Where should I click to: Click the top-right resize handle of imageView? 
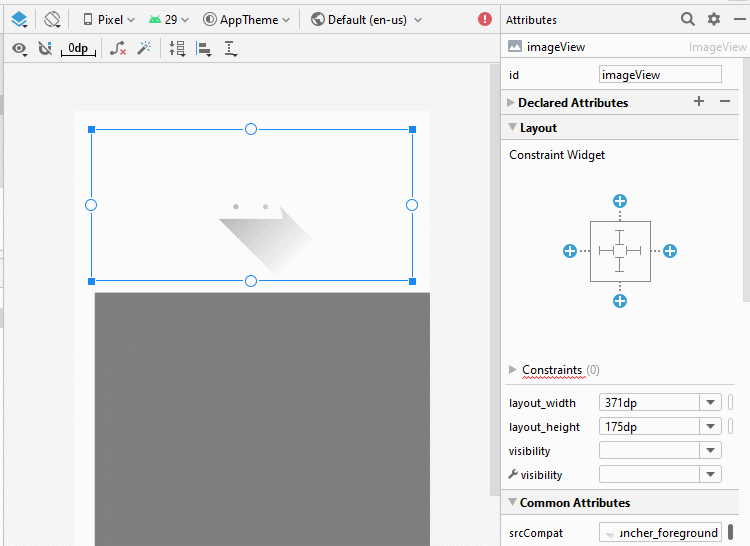(x=412, y=130)
